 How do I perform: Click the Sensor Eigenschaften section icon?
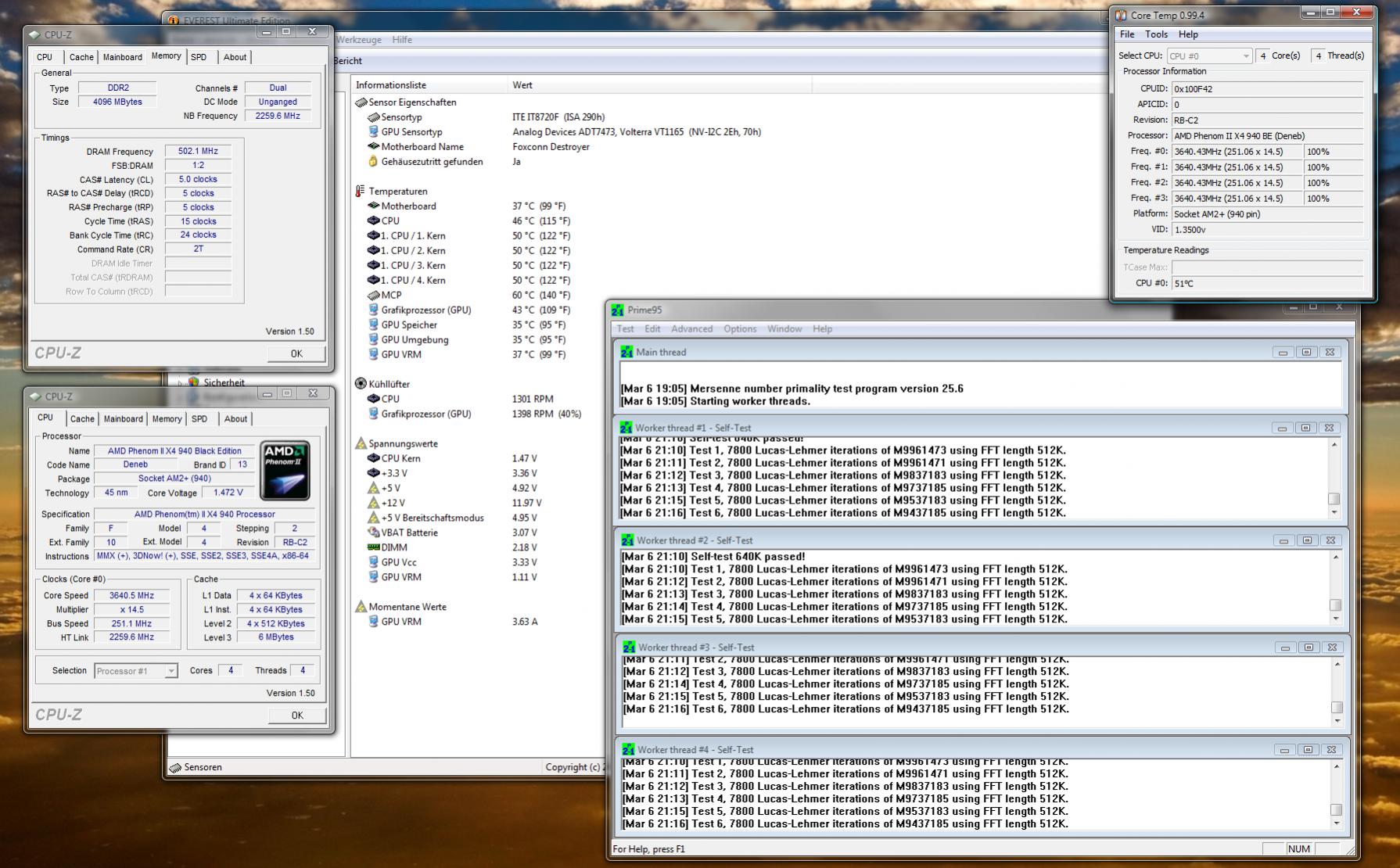(x=361, y=102)
